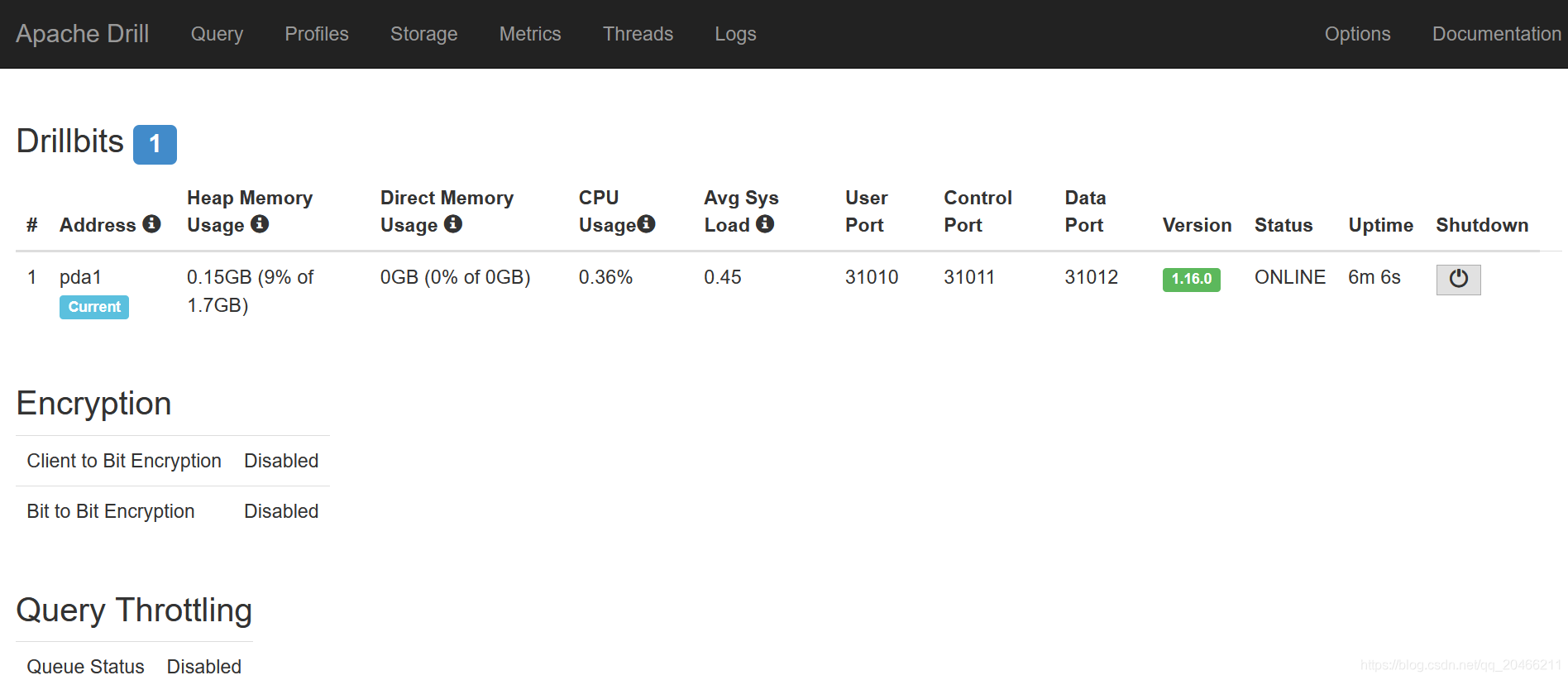Click the CPU usage value 0.36%
The height and width of the screenshot is (680, 1568).
pyautogui.click(x=605, y=277)
